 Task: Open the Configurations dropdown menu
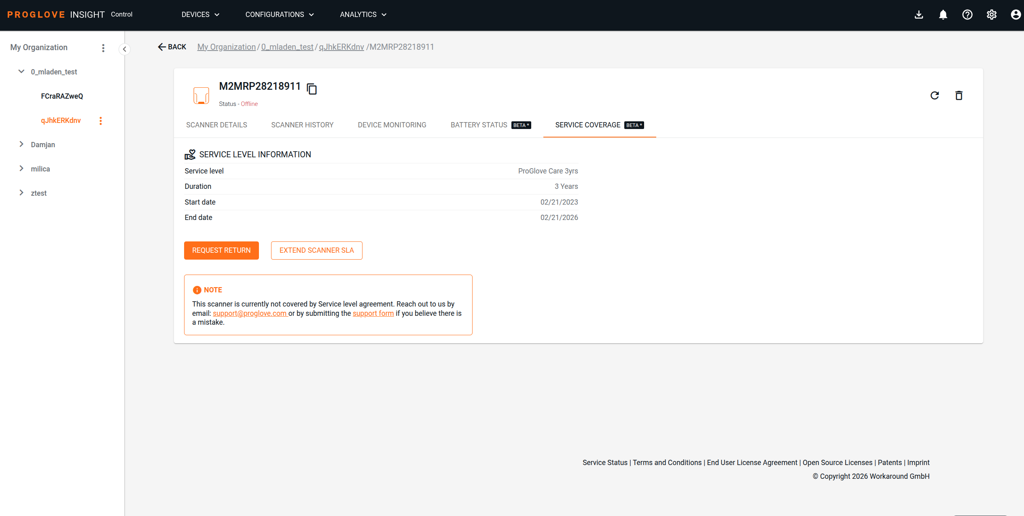point(280,14)
